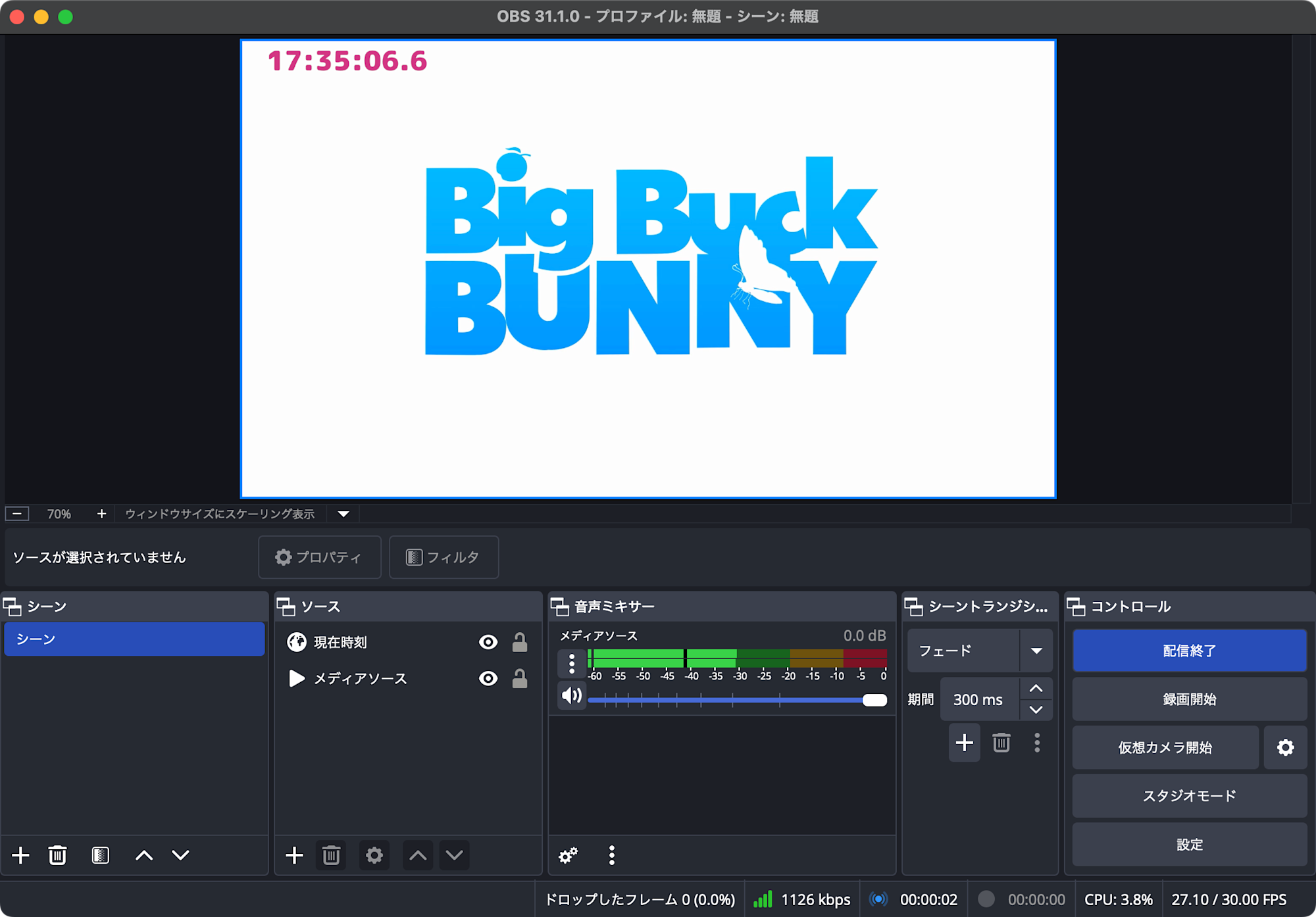Click the ドロップしたフレーム status text
This screenshot has width=1316, height=917.
[640, 899]
